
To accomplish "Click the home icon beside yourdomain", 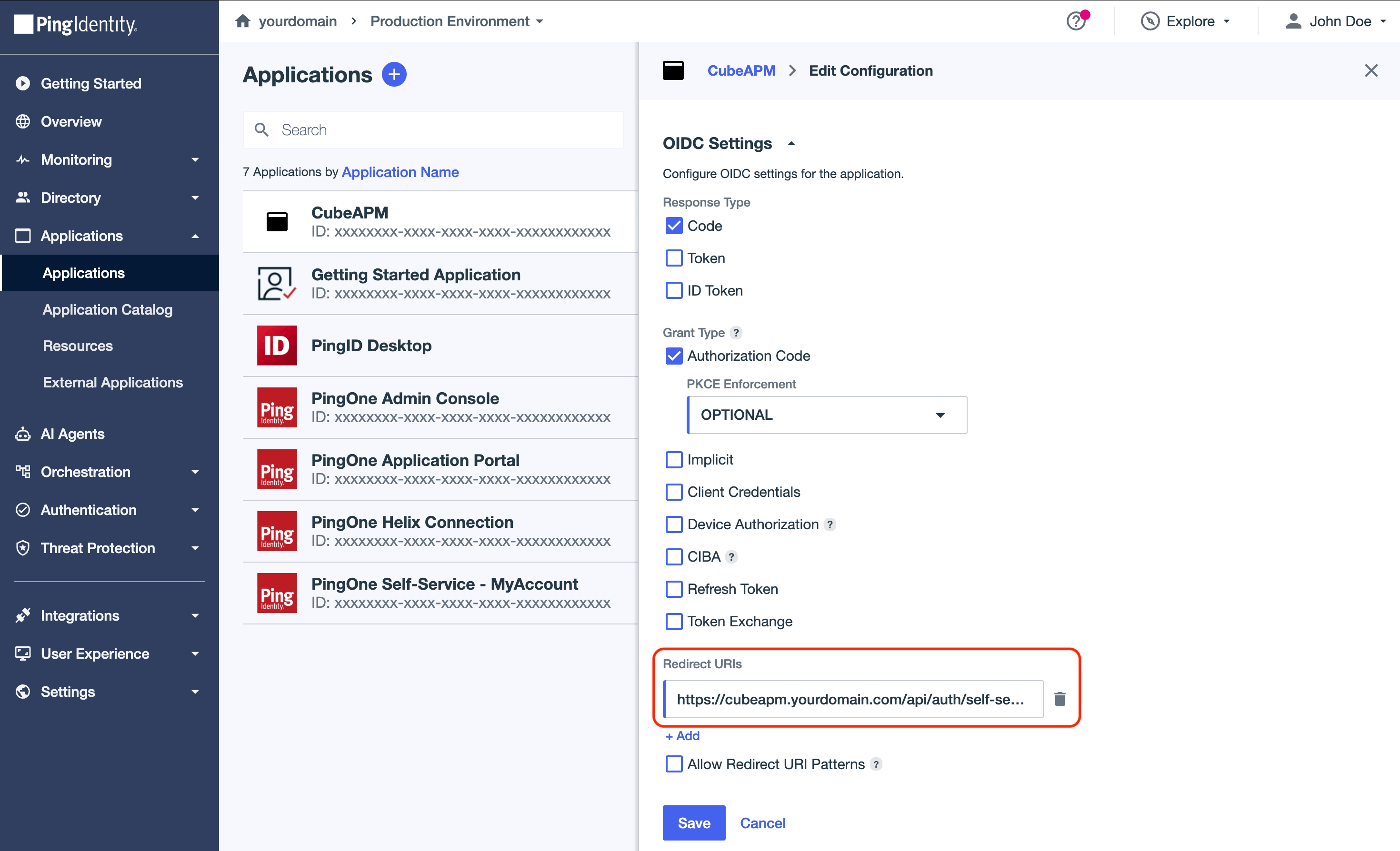I will click(242, 21).
